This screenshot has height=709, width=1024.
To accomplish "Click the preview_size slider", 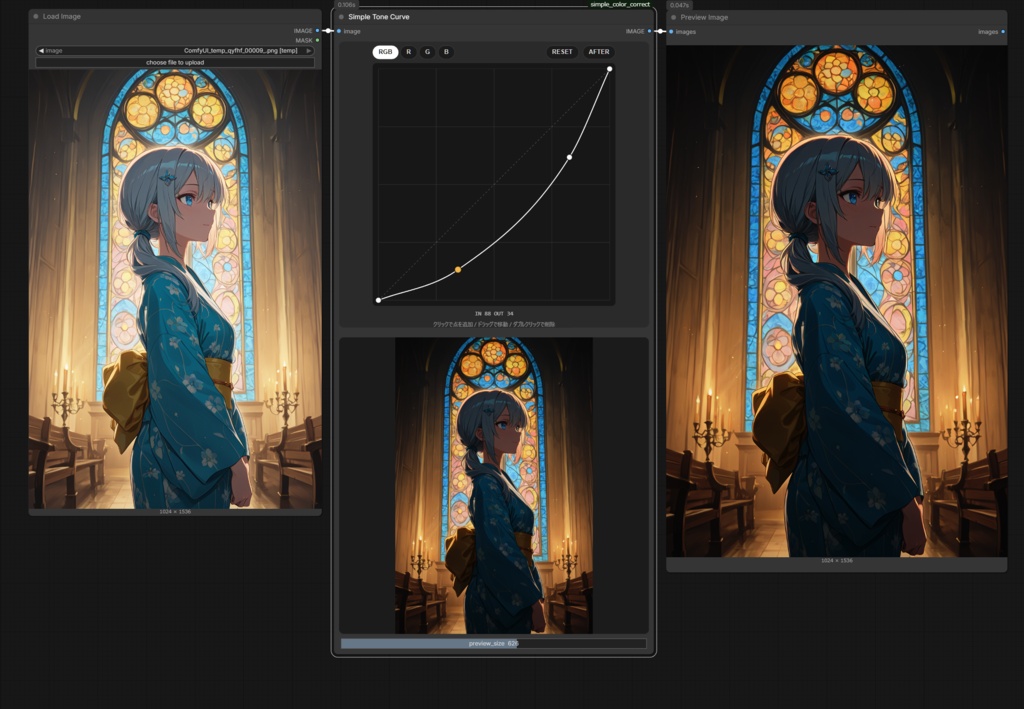I will pyautogui.click(x=494, y=644).
